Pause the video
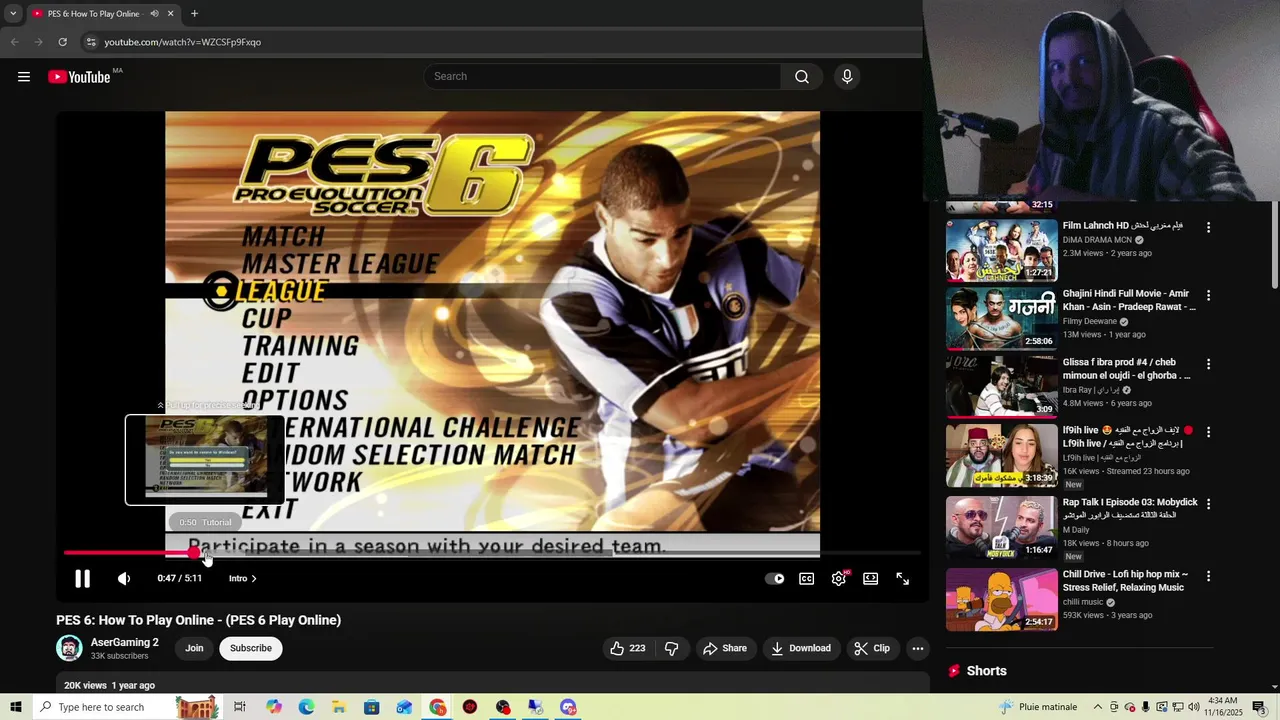Image resolution: width=1280 pixels, height=720 pixels. [82, 579]
